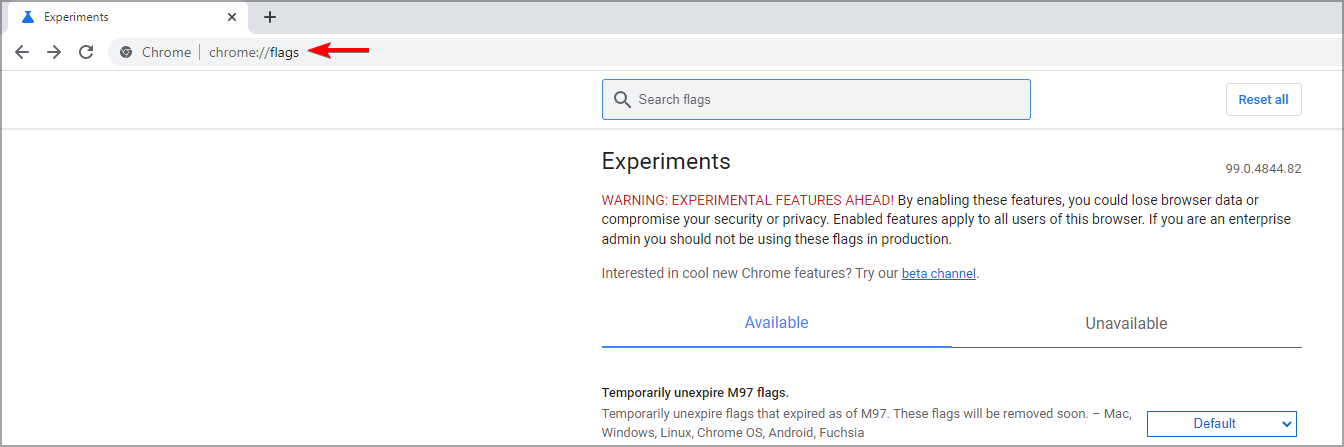
Task: Reload the page with refresh icon
Action: (86, 52)
